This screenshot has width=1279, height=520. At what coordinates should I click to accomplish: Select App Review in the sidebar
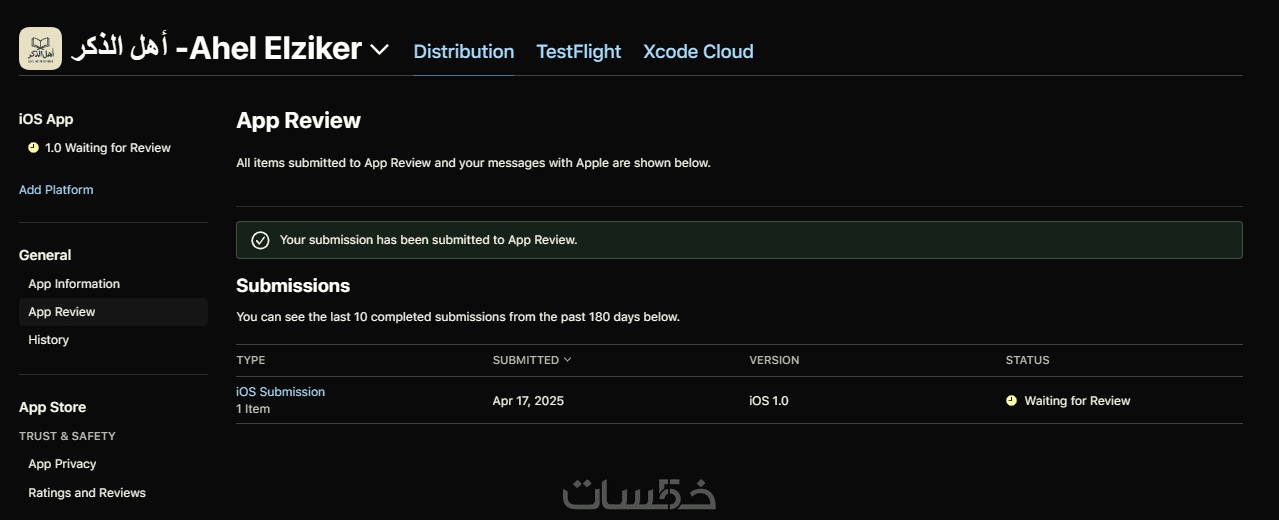click(62, 312)
